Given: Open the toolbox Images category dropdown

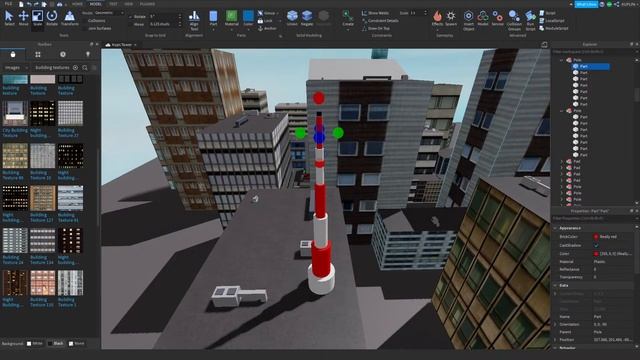Looking at the screenshot, I should coord(16,67).
